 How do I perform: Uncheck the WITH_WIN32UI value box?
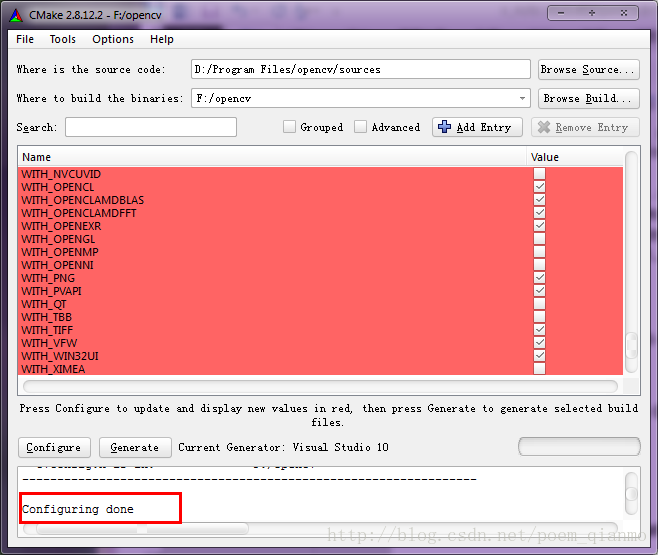tap(539, 356)
